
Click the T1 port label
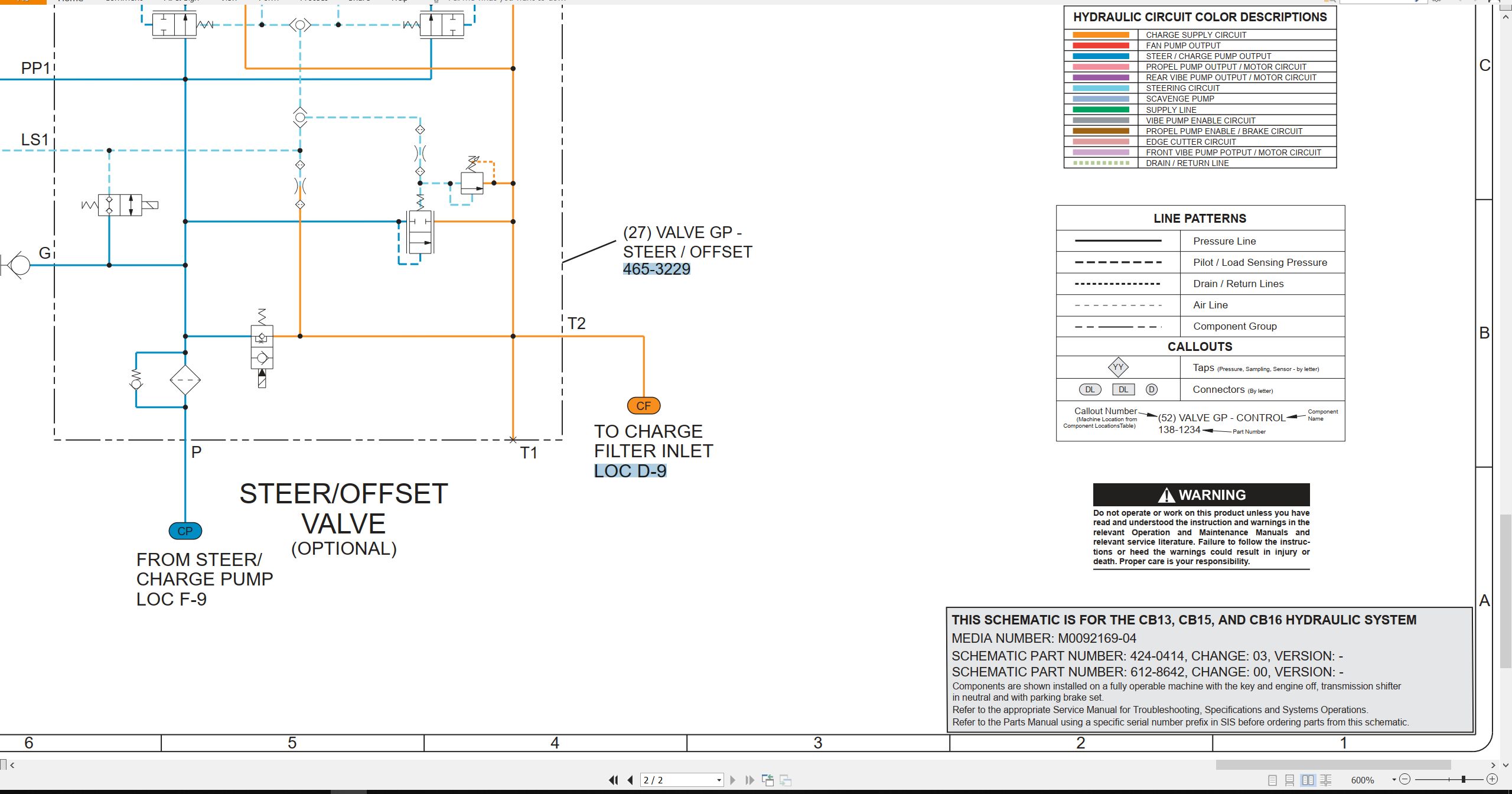point(529,453)
